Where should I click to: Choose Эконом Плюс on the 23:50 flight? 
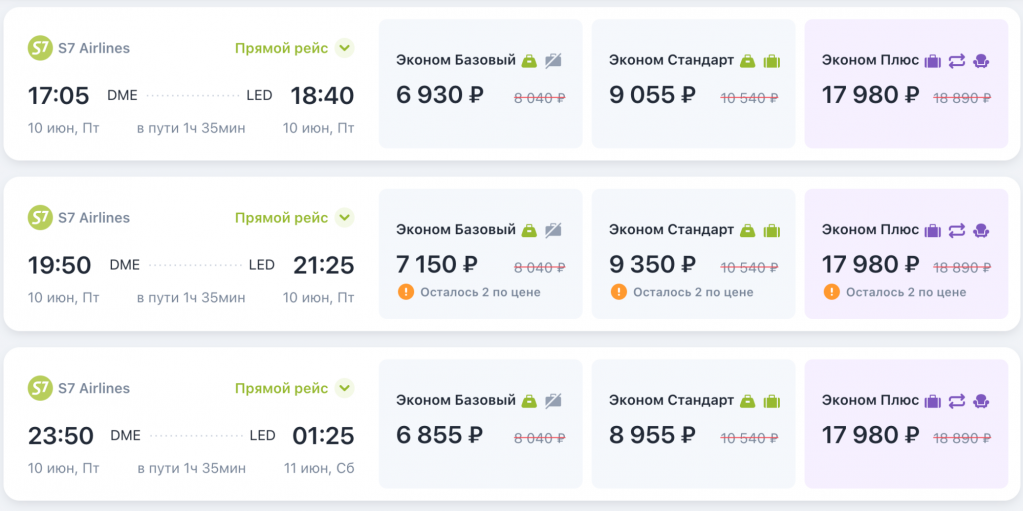coord(906,424)
